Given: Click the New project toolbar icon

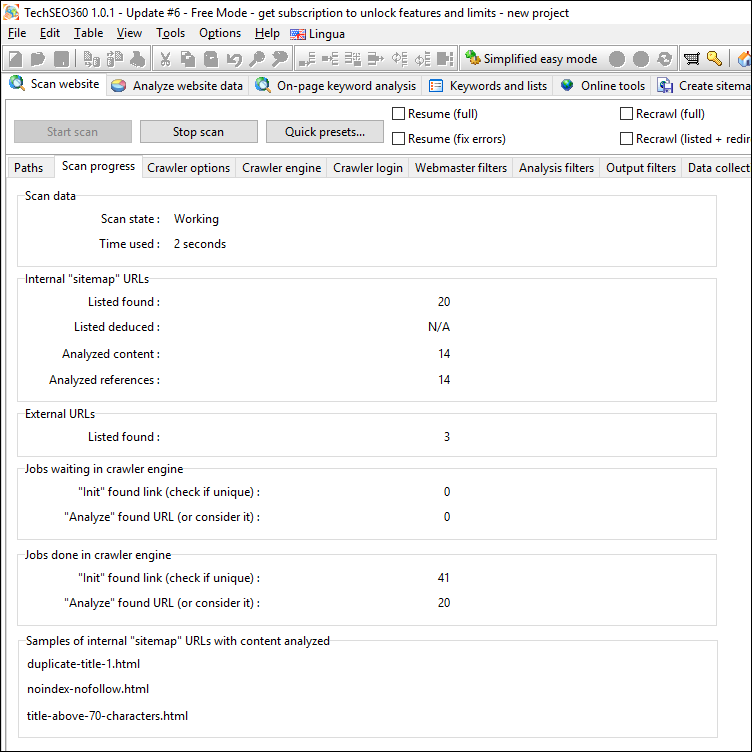Looking at the screenshot, I should [x=15, y=59].
